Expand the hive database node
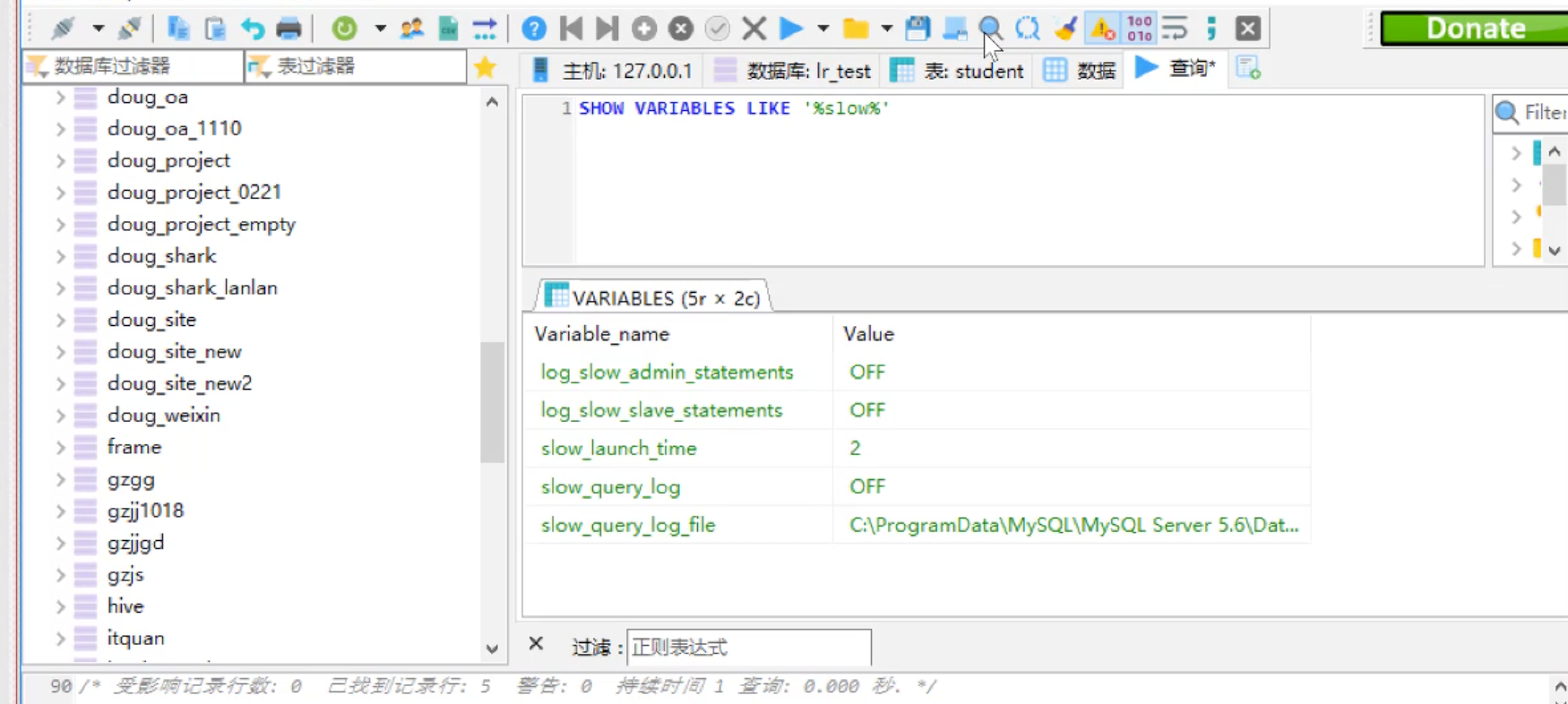Image resolution: width=1568 pixels, height=704 pixels. click(x=60, y=606)
